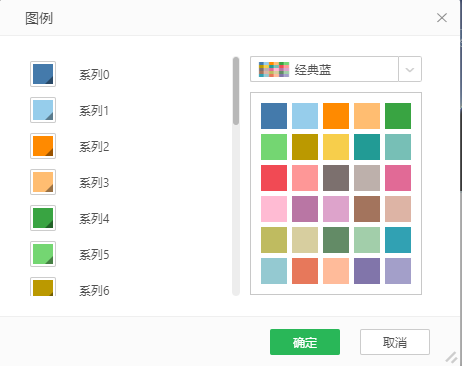Choose the brown swatch in the palette
The image size is (462, 366).
[x=367, y=209]
